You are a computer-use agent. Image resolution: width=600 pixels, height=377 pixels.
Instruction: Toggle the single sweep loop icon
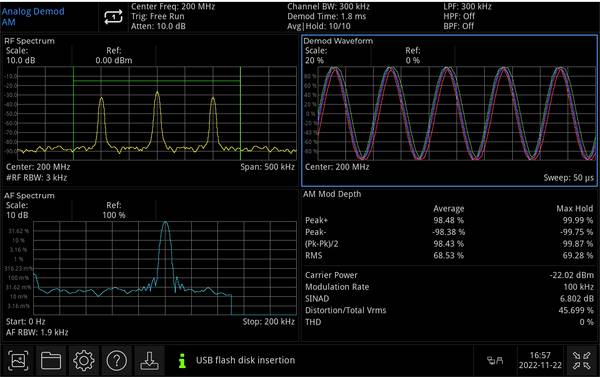pyautogui.click(x=113, y=17)
